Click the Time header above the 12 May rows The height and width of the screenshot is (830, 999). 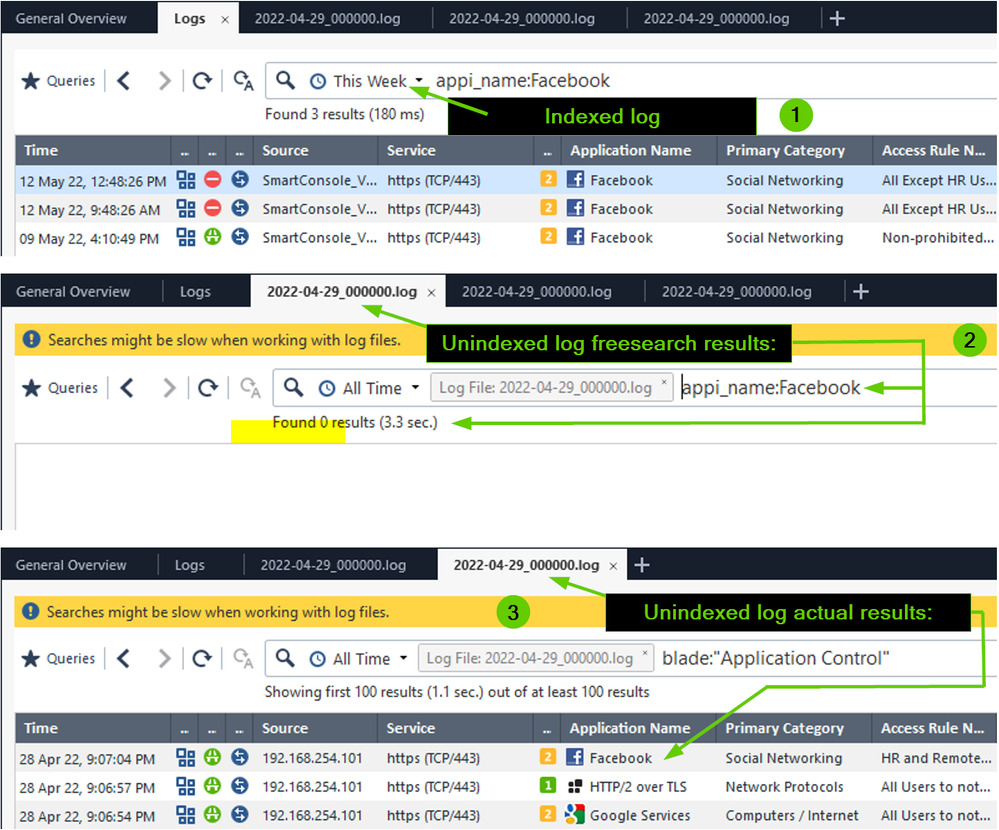click(41, 150)
